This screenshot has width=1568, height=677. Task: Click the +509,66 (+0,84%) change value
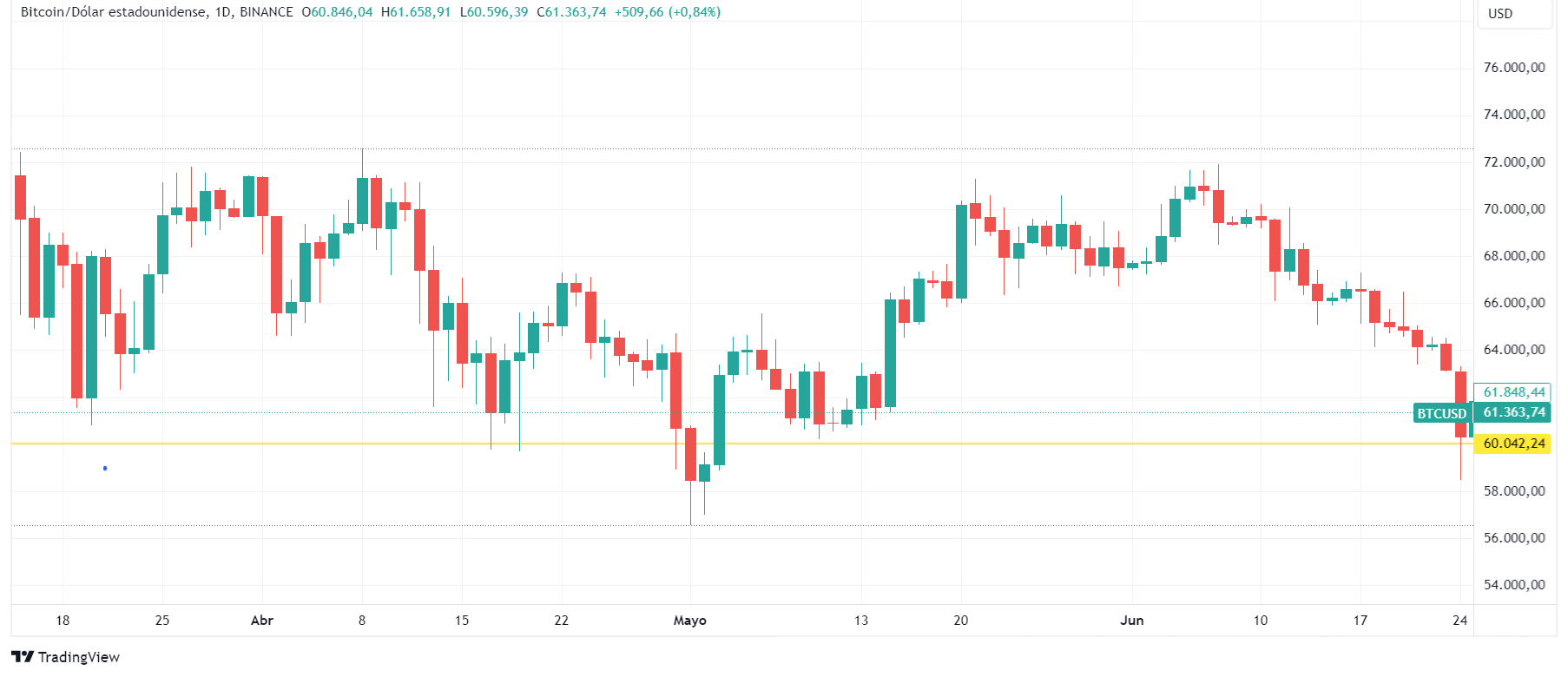click(668, 12)
